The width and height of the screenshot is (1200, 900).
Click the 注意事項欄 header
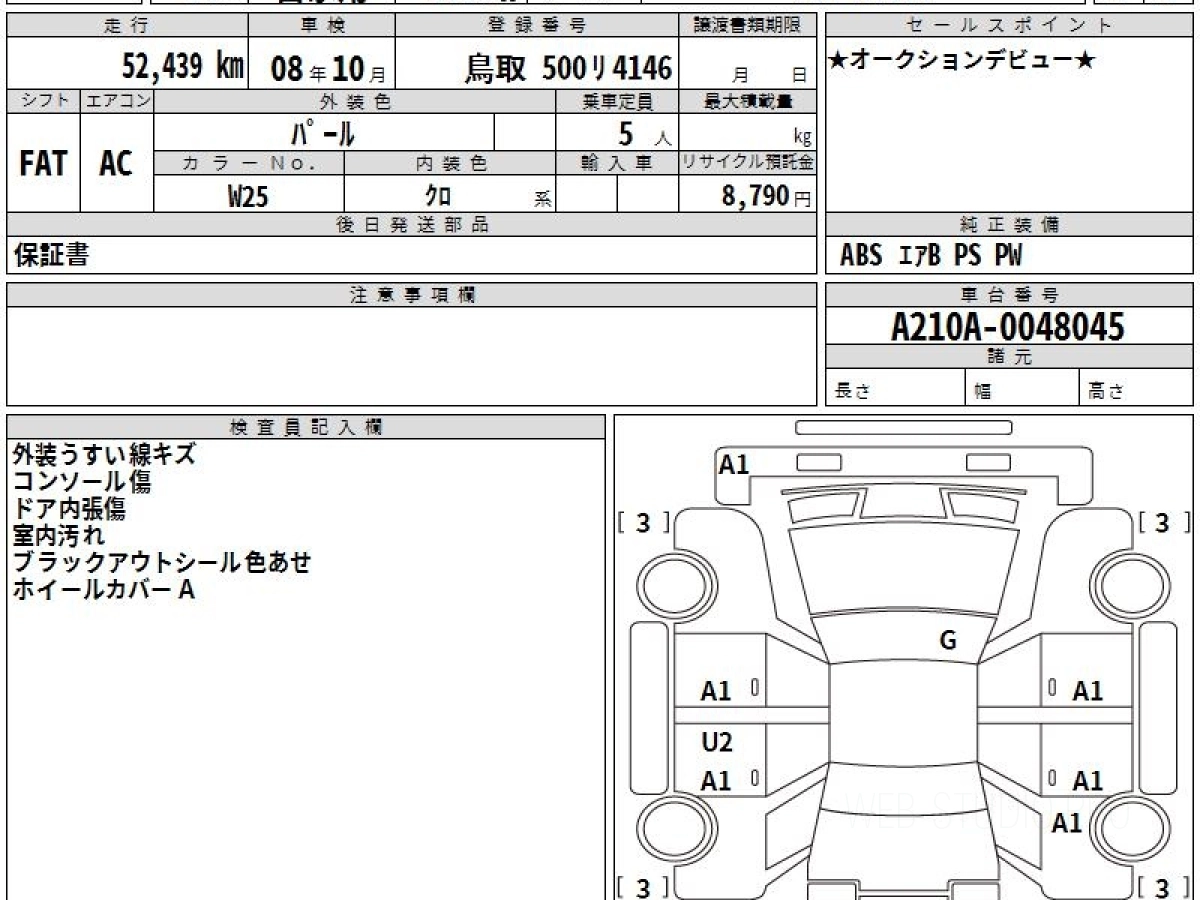(x=412, y=295)
